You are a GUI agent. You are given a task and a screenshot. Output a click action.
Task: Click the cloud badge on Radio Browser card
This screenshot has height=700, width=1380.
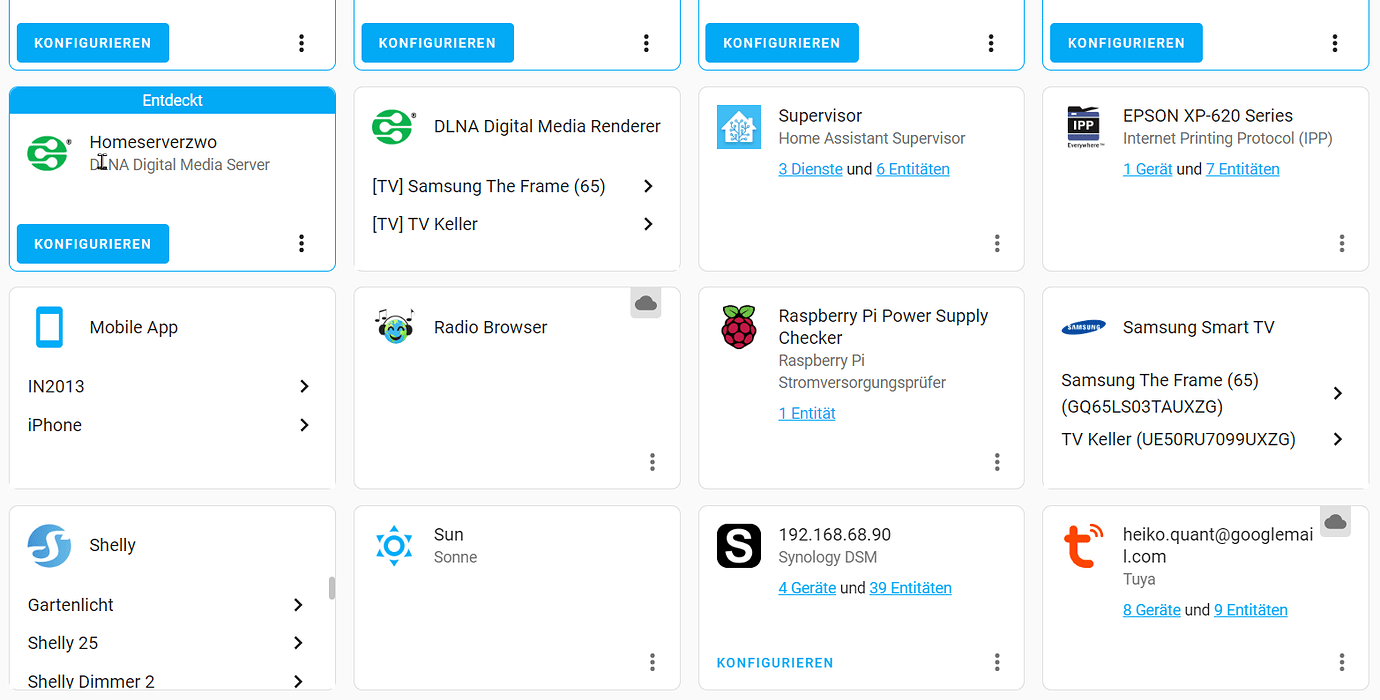click(645, 302)
